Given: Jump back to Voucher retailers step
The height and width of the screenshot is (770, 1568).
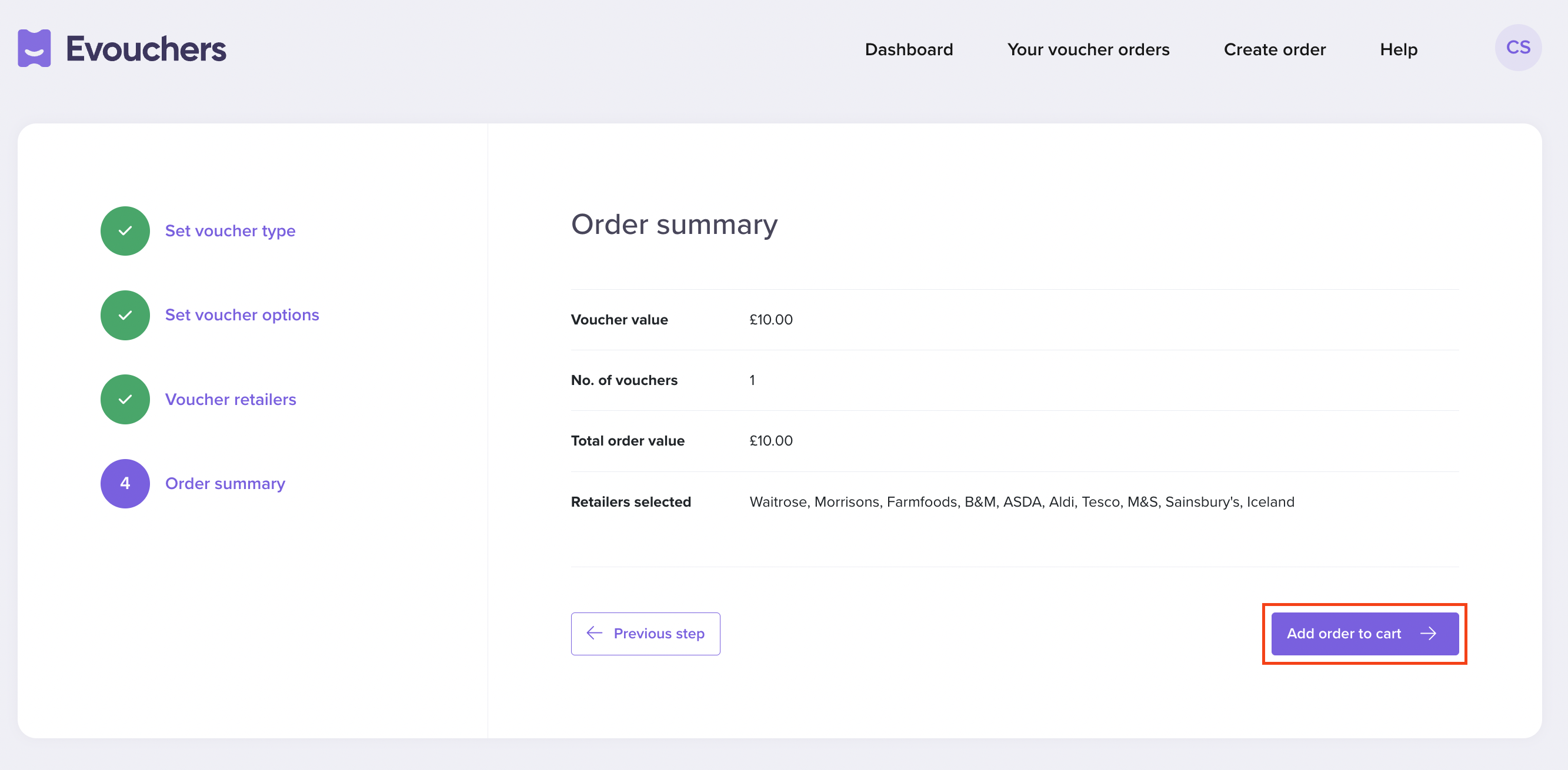Looking at the screenshot, I should tap(231, 399).
